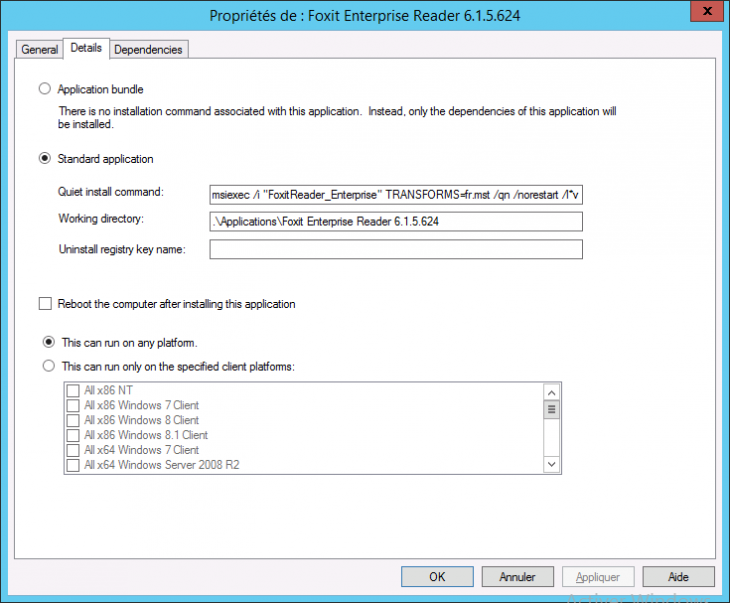Click the Quiet install command field

coord(396,195)
